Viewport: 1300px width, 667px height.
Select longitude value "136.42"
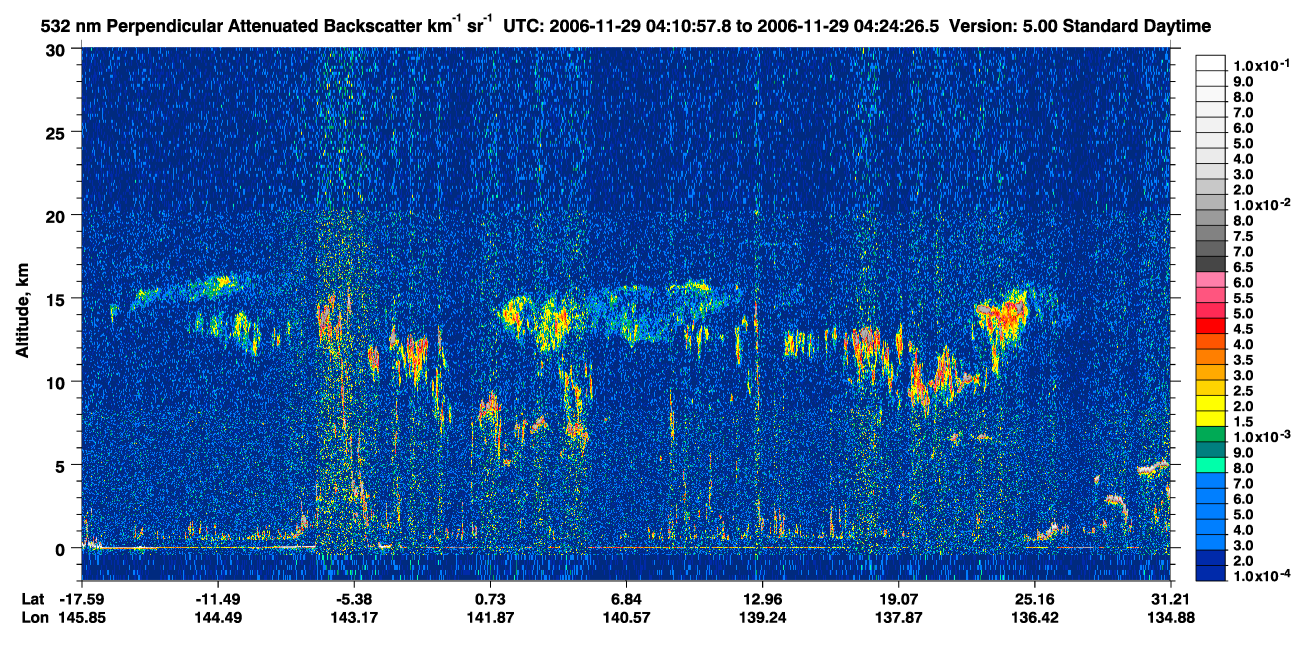pyautogui.click(x=1034, y=617)
